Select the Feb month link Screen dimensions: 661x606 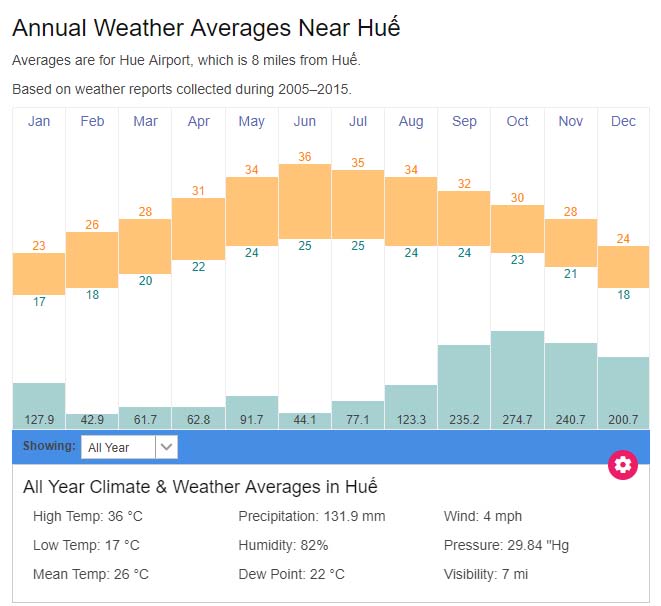click(92, 121)
